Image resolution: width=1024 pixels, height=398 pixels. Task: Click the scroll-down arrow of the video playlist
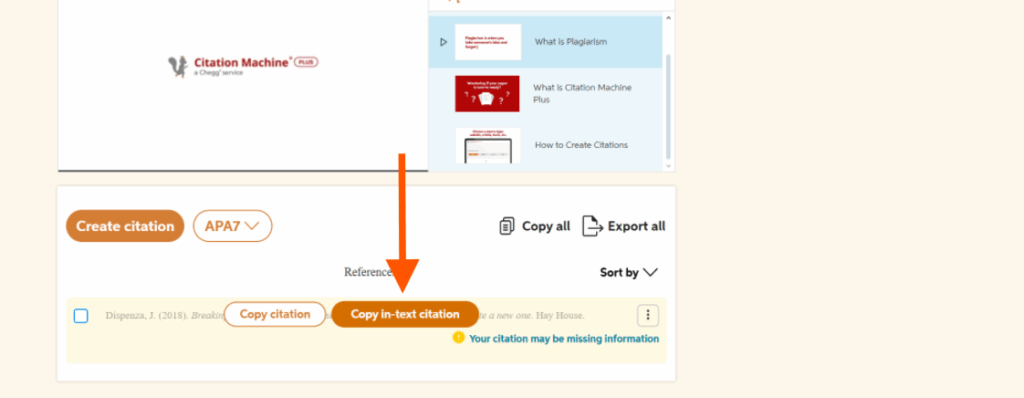pos(668,166)
